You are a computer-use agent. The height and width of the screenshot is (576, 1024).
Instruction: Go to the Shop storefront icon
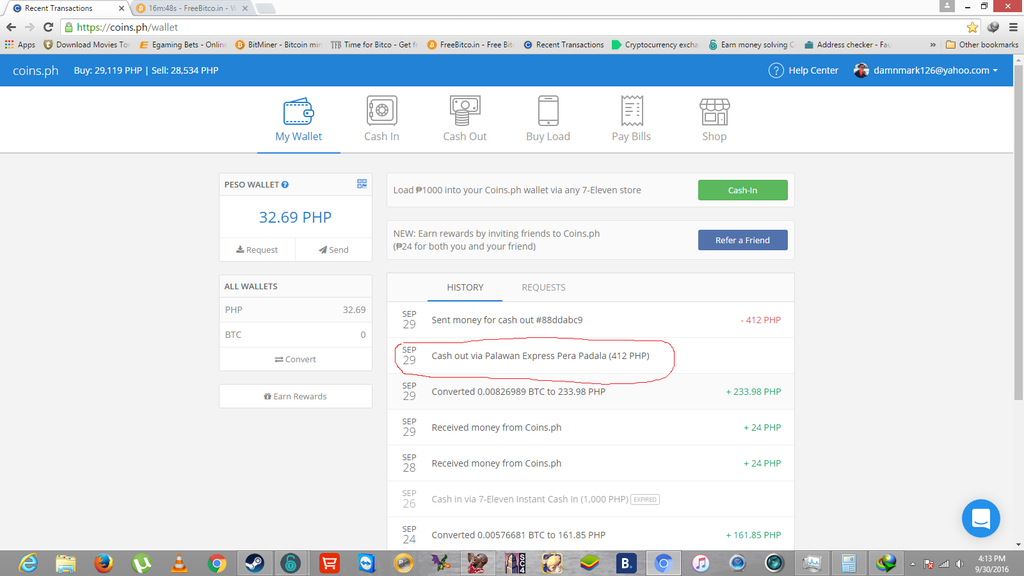click(x=714, y=110)
